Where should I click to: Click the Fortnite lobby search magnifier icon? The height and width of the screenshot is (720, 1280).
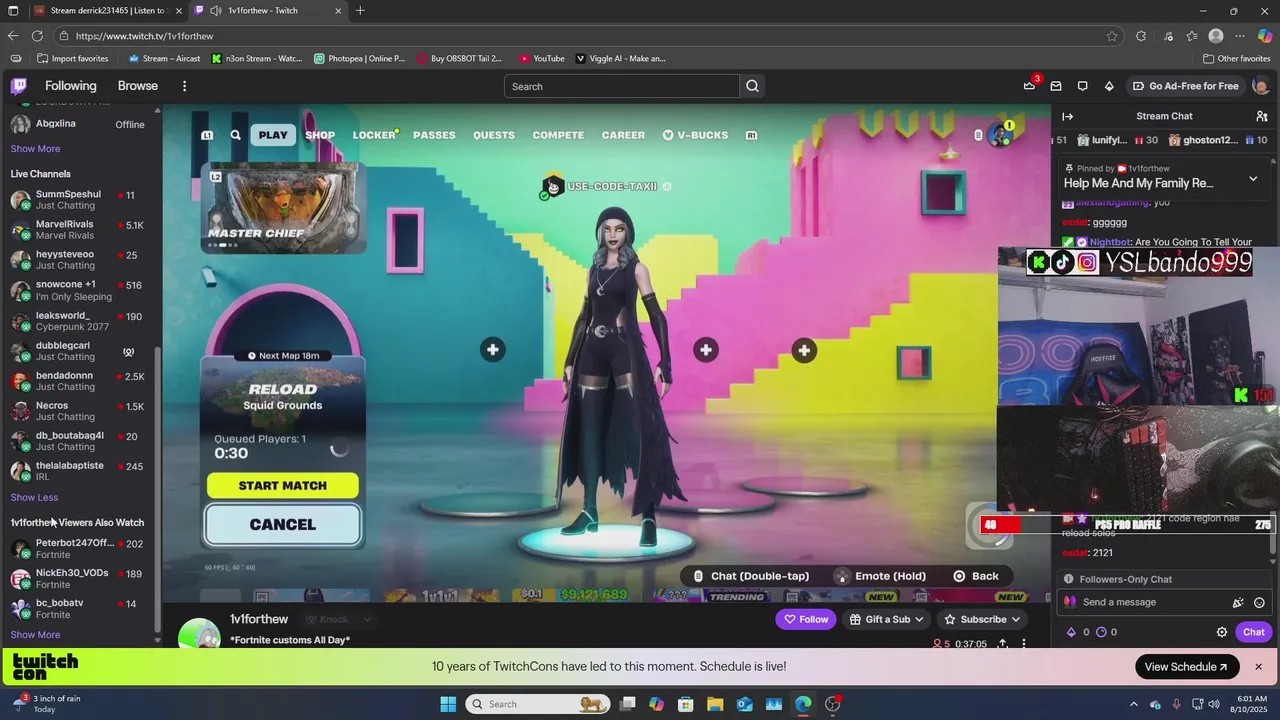click(235, 135)
